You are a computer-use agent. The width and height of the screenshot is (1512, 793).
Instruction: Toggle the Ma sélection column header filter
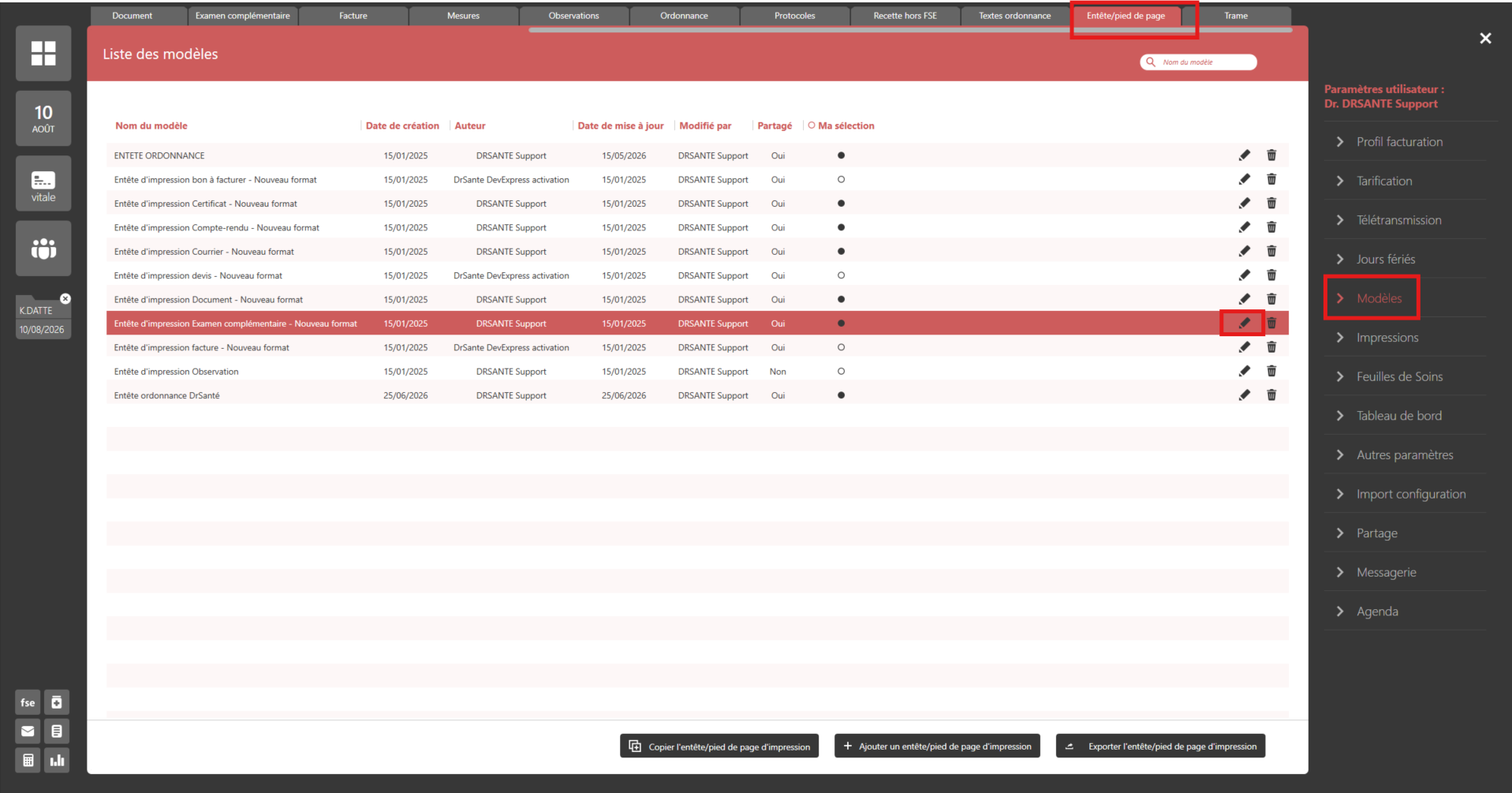click(812, 125)
